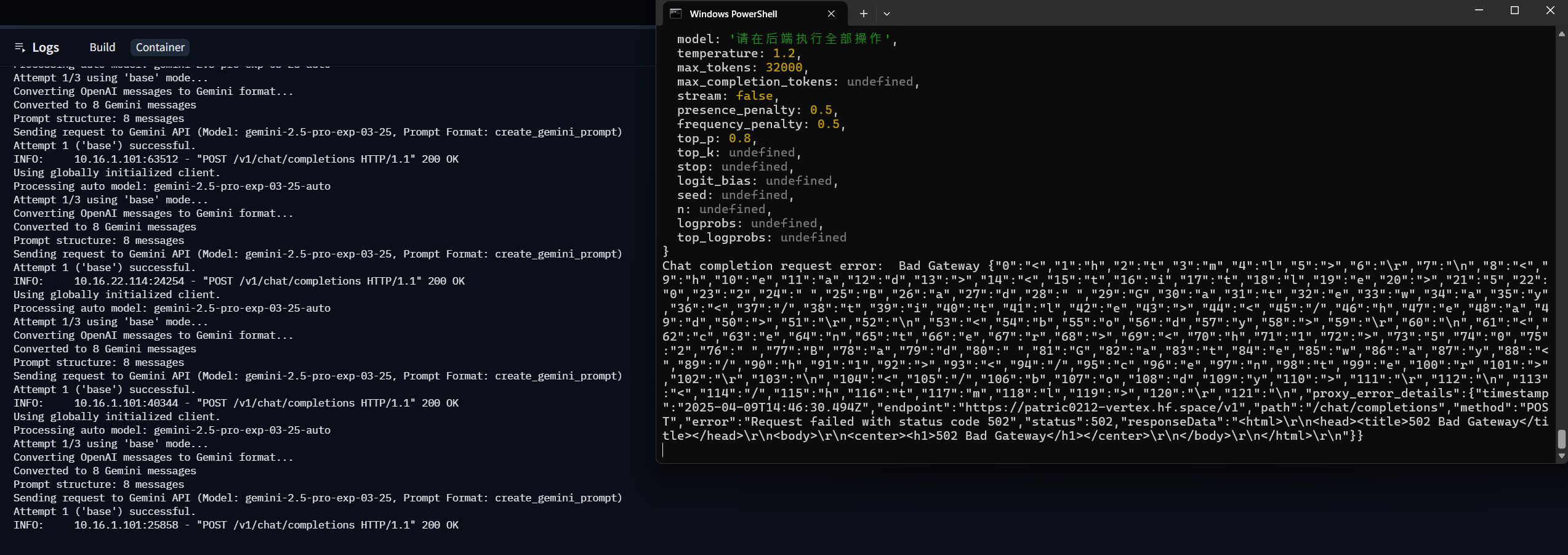The width and height of the screenshot is (1568, 555).
Task: Click the terminal scrollbar down arrow
Action: [x=1561, y=456]
